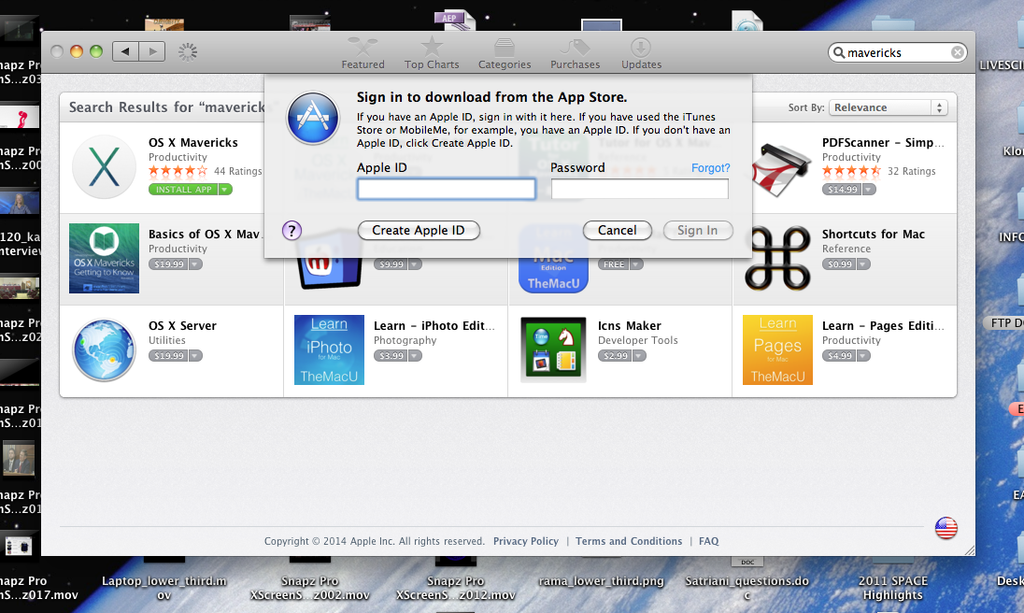View the Terms and Conditions

point(629,540)
